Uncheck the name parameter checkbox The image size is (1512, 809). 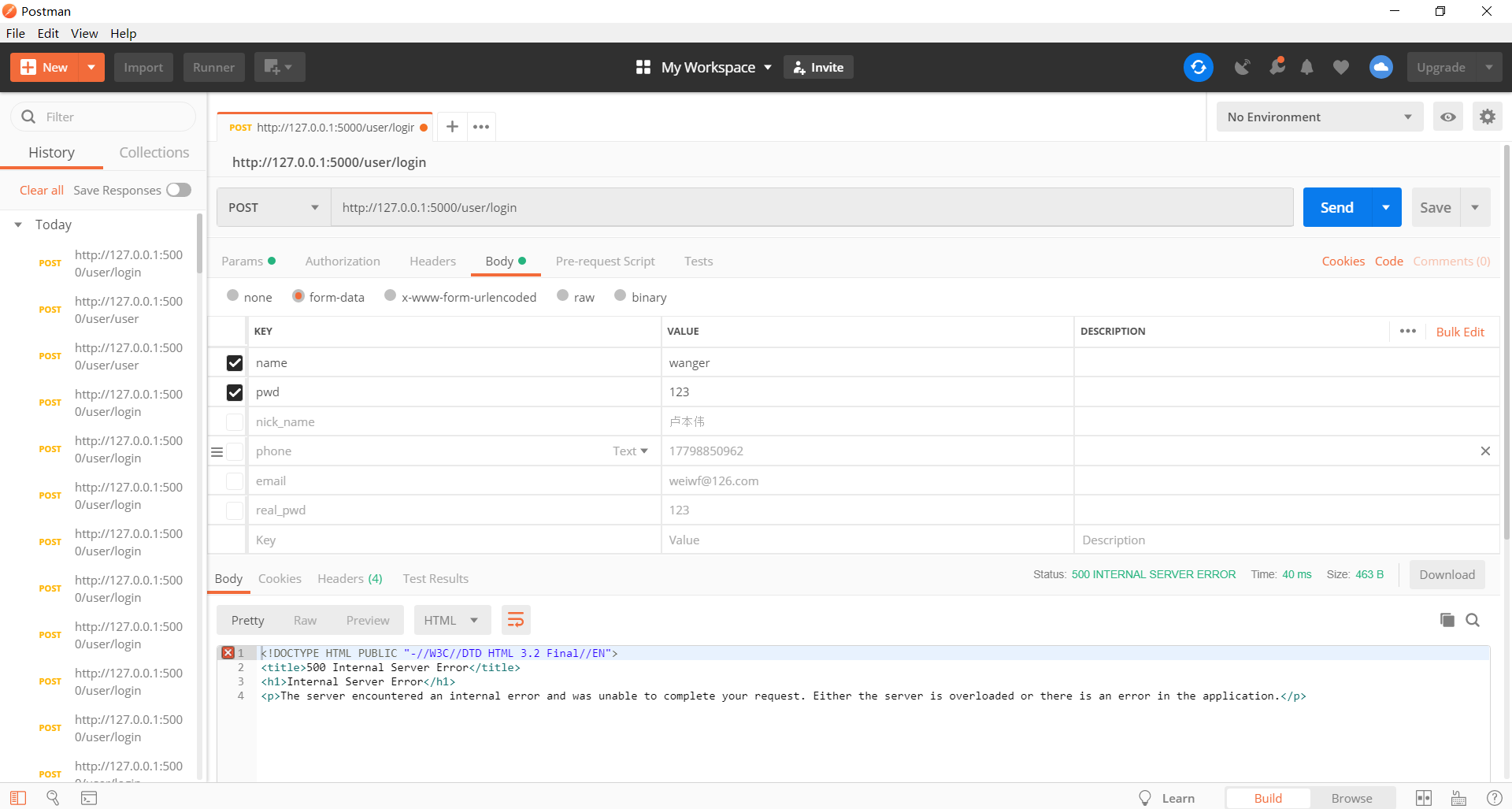click(235, 362)
